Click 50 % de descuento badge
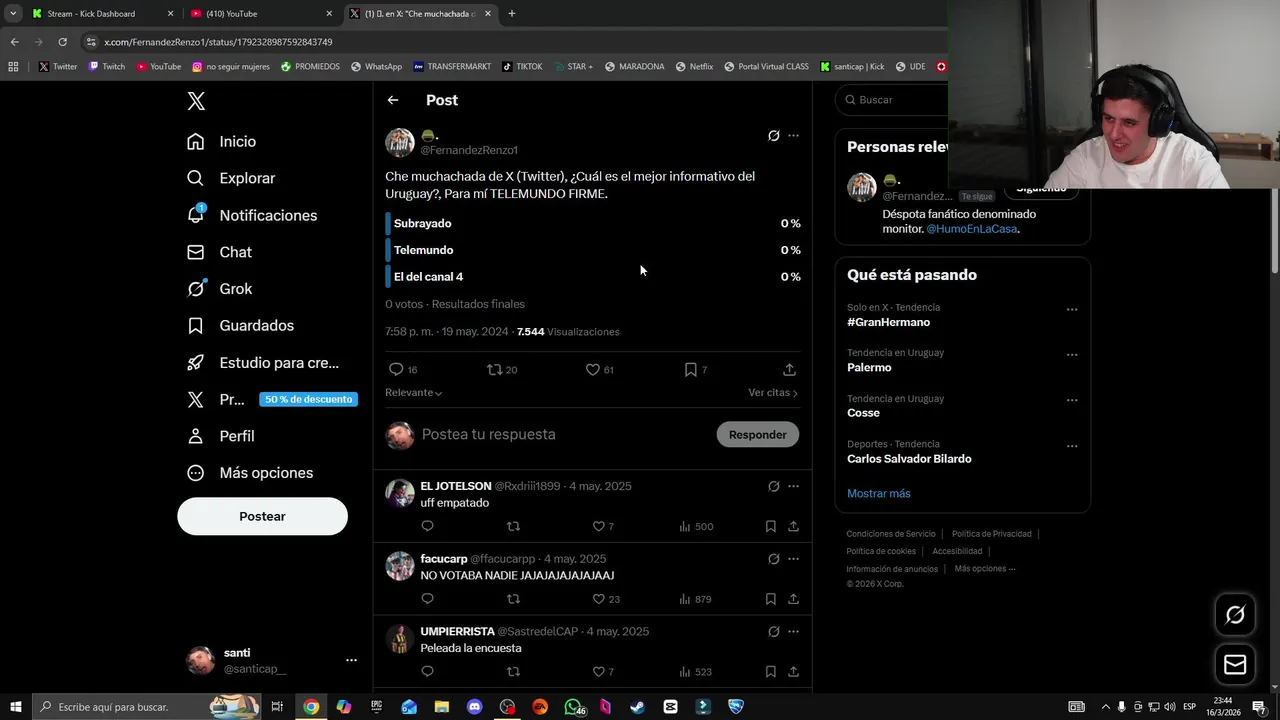 (308, 399)
